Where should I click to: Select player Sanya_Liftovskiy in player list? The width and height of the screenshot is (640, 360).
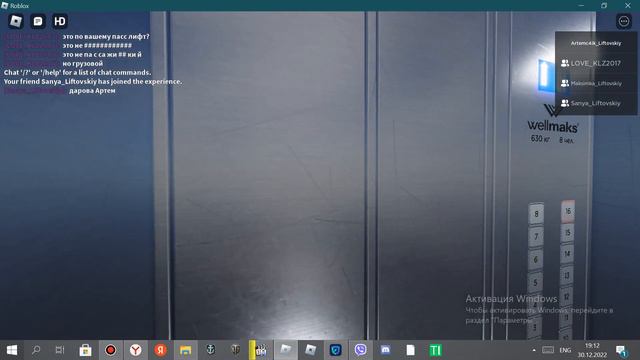(596, 103)
